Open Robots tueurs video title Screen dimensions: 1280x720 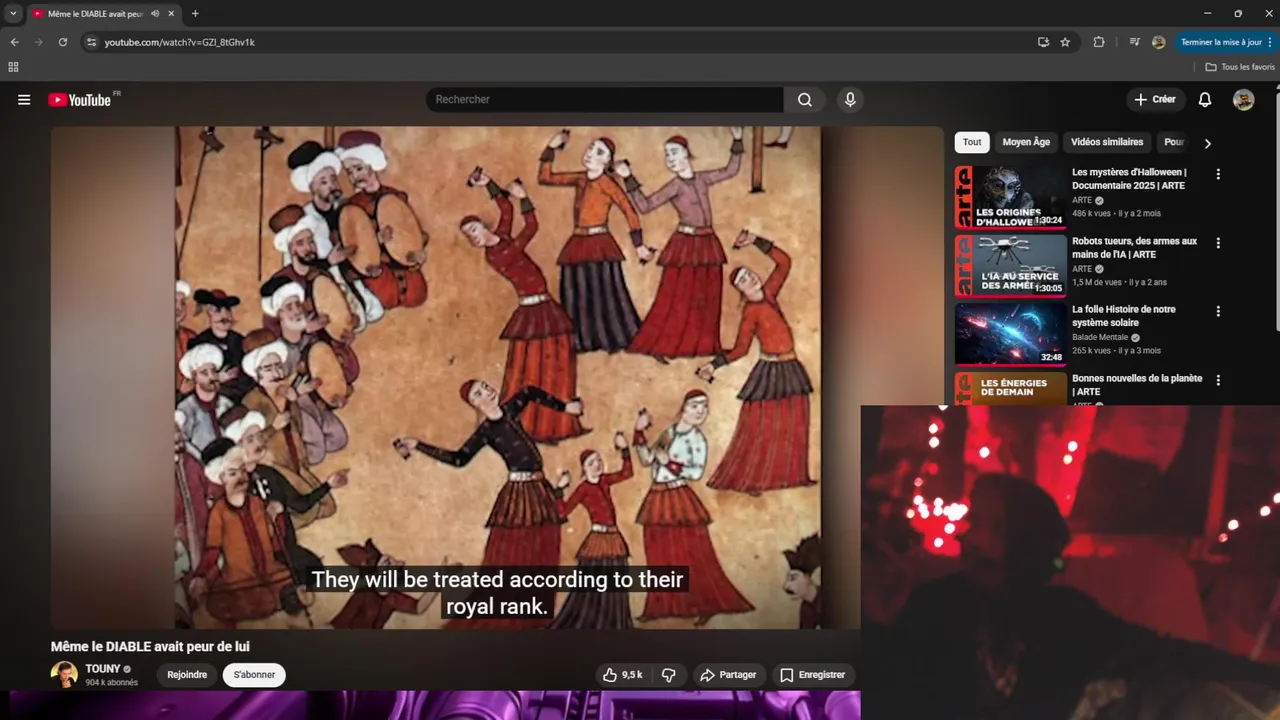point(1134,248)
